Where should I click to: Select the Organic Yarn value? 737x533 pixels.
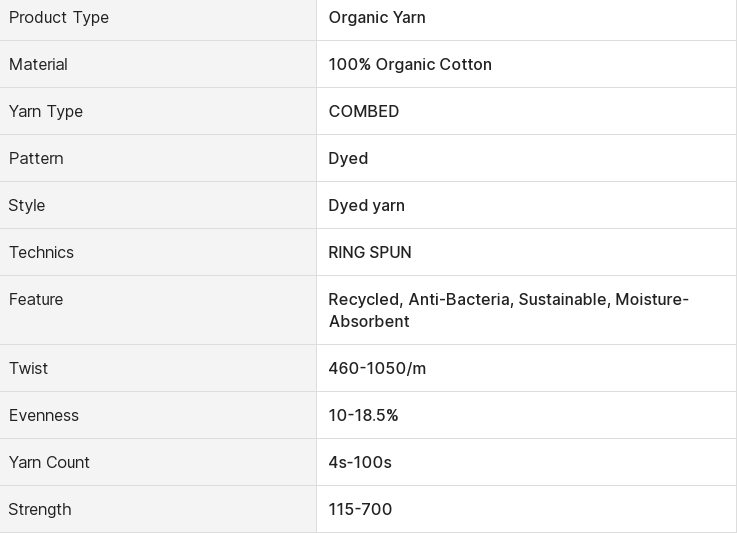[377, 18]
